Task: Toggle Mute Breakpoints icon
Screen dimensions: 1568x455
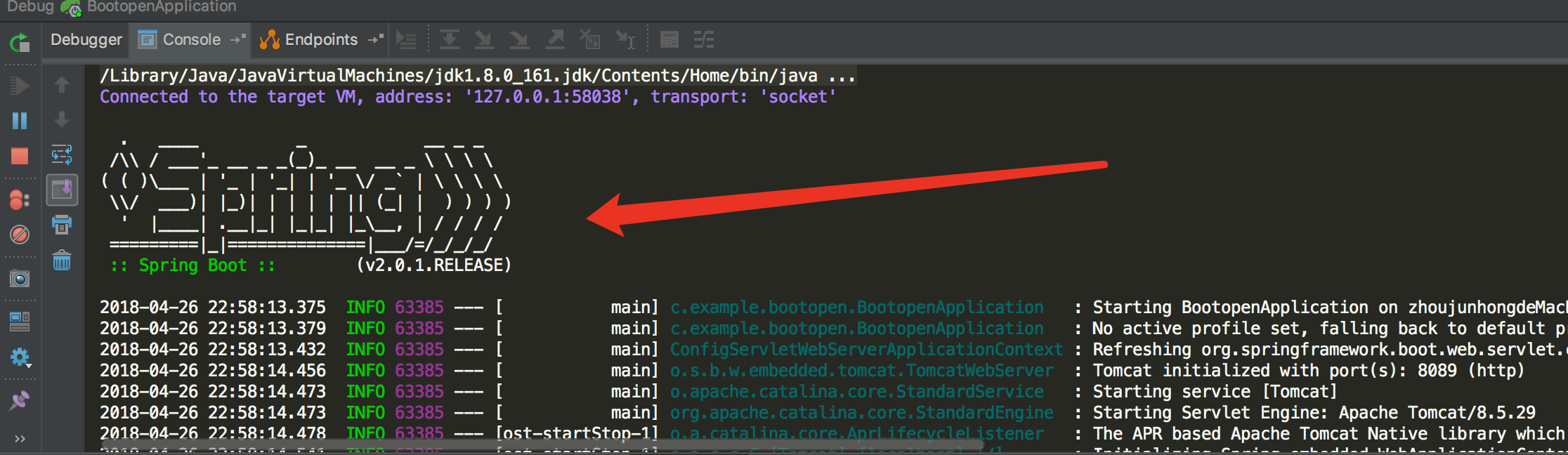Action: coord(20,234)
